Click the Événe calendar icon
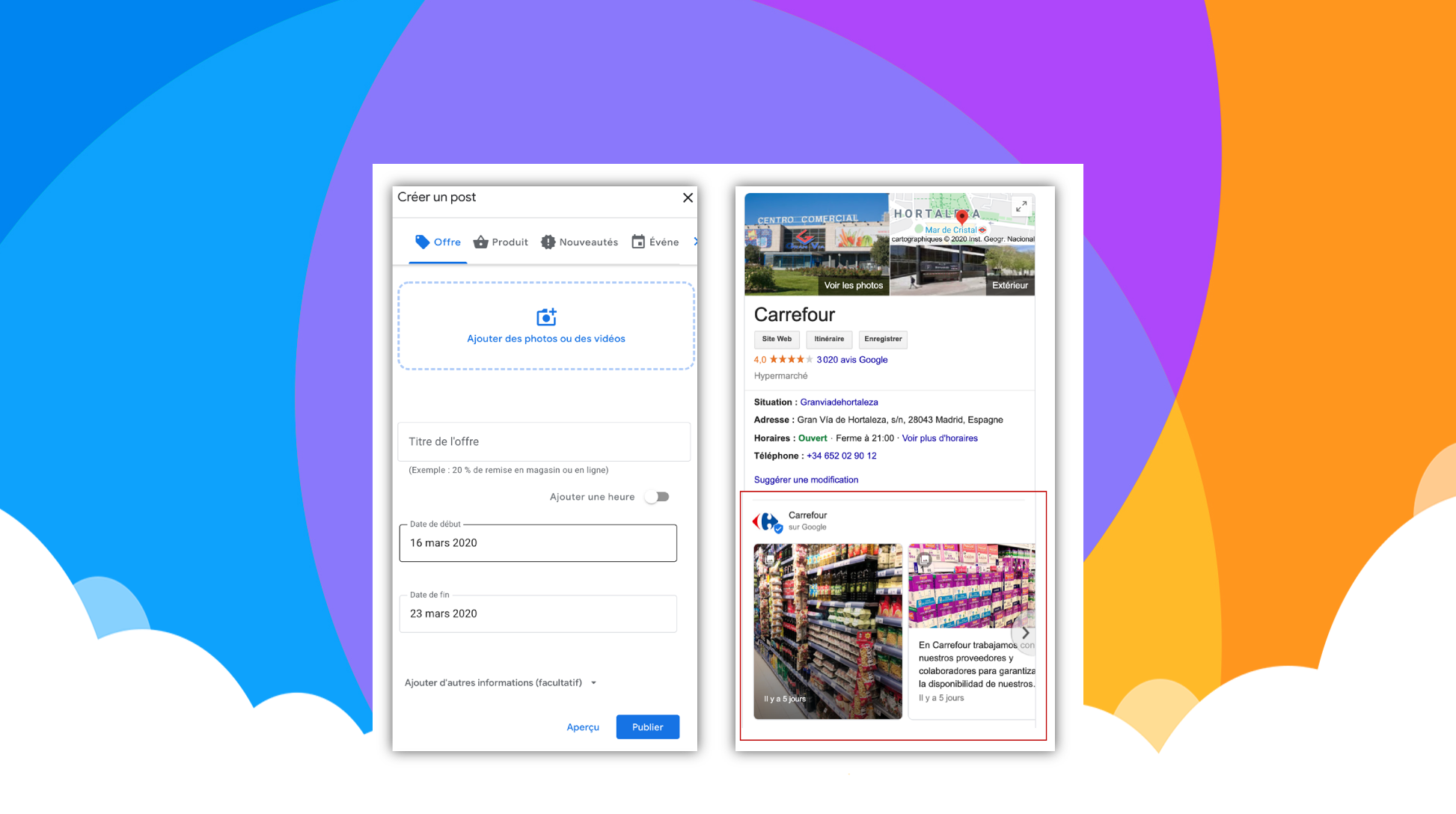1456x814 pixels. pyautogui.click(x=638, y=242)
